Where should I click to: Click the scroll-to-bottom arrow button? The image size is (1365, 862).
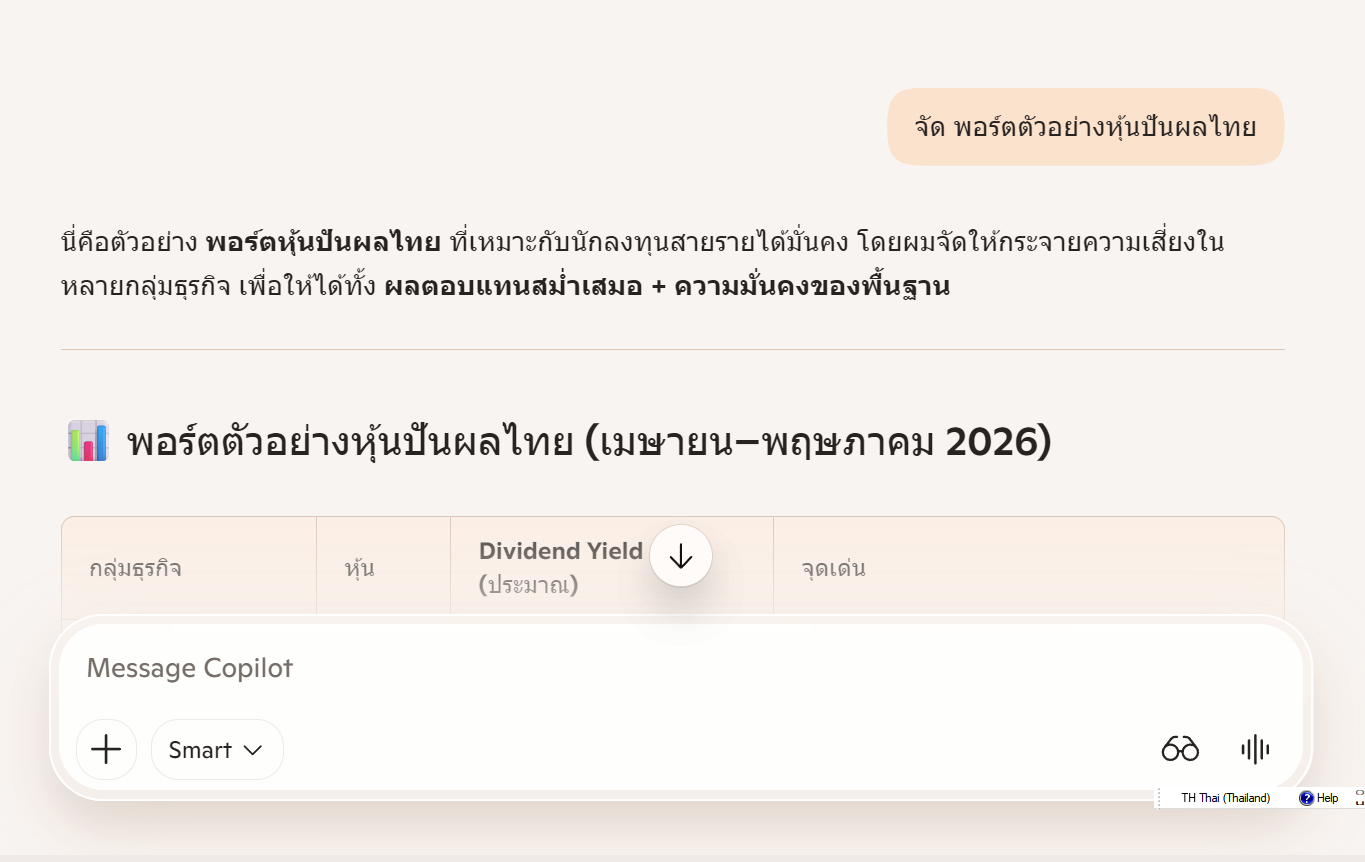pos(681,556)
